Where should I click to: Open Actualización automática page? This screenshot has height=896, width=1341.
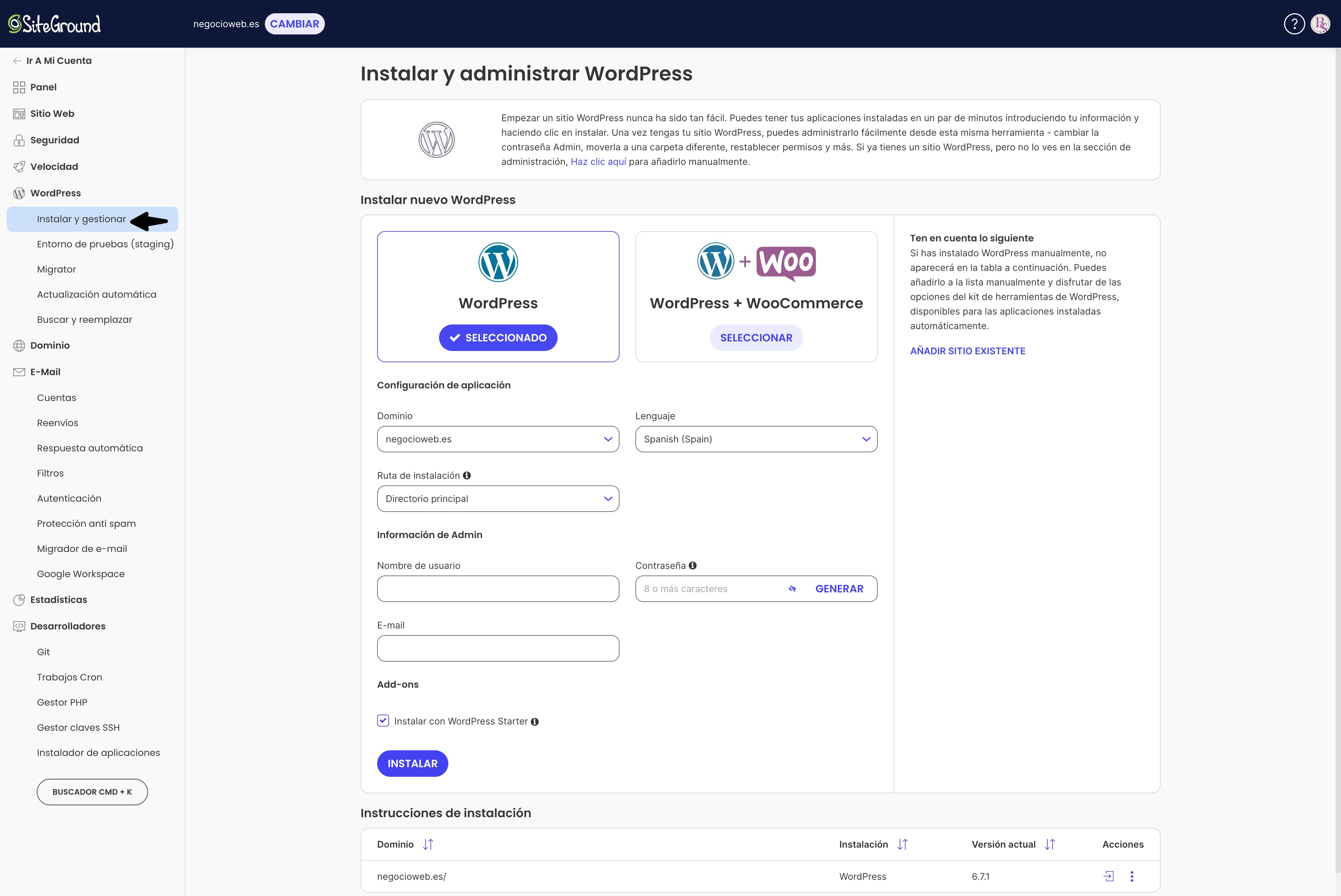[x=97, y=295]
